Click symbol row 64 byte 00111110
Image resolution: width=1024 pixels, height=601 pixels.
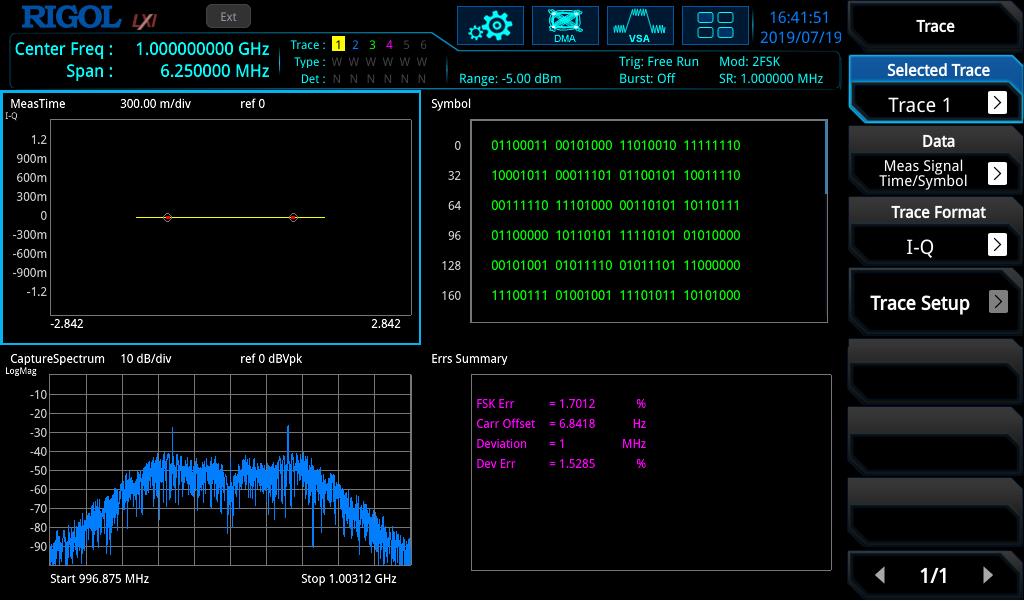(519, 205)
